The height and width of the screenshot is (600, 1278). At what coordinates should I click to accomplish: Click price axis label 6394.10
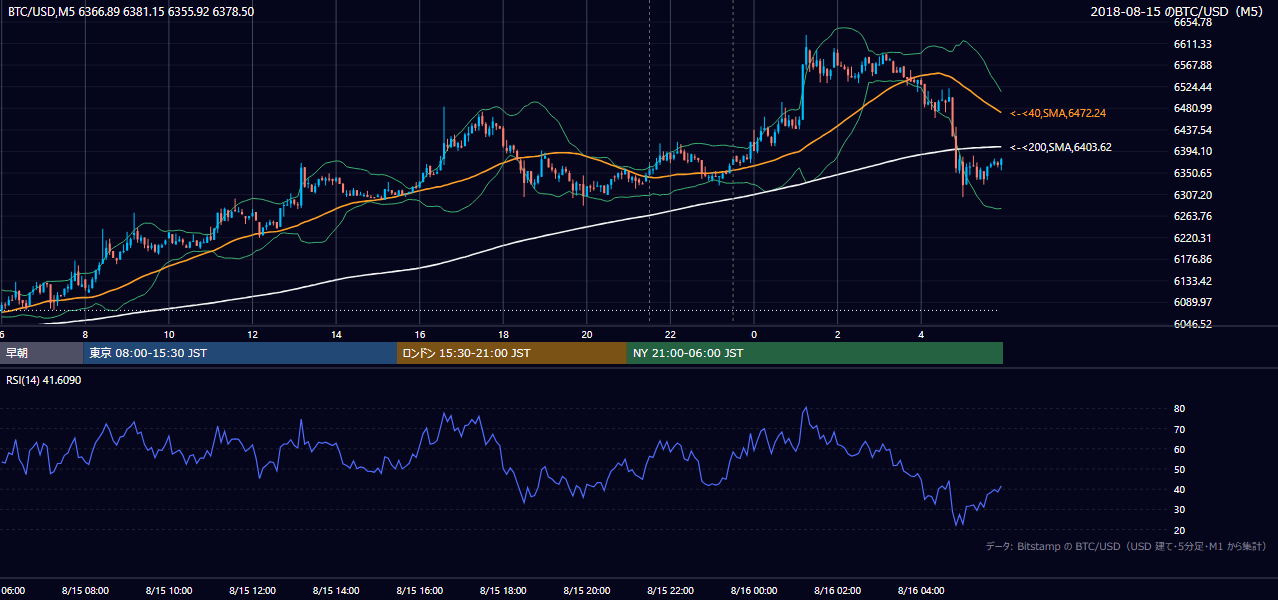pos(1193,151)
